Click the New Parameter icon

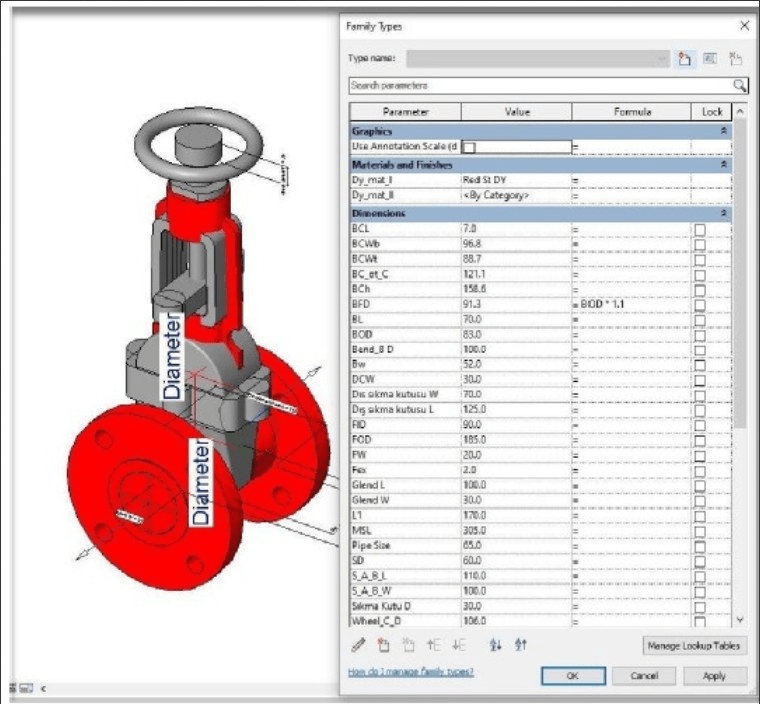click(x=383, y=645)
